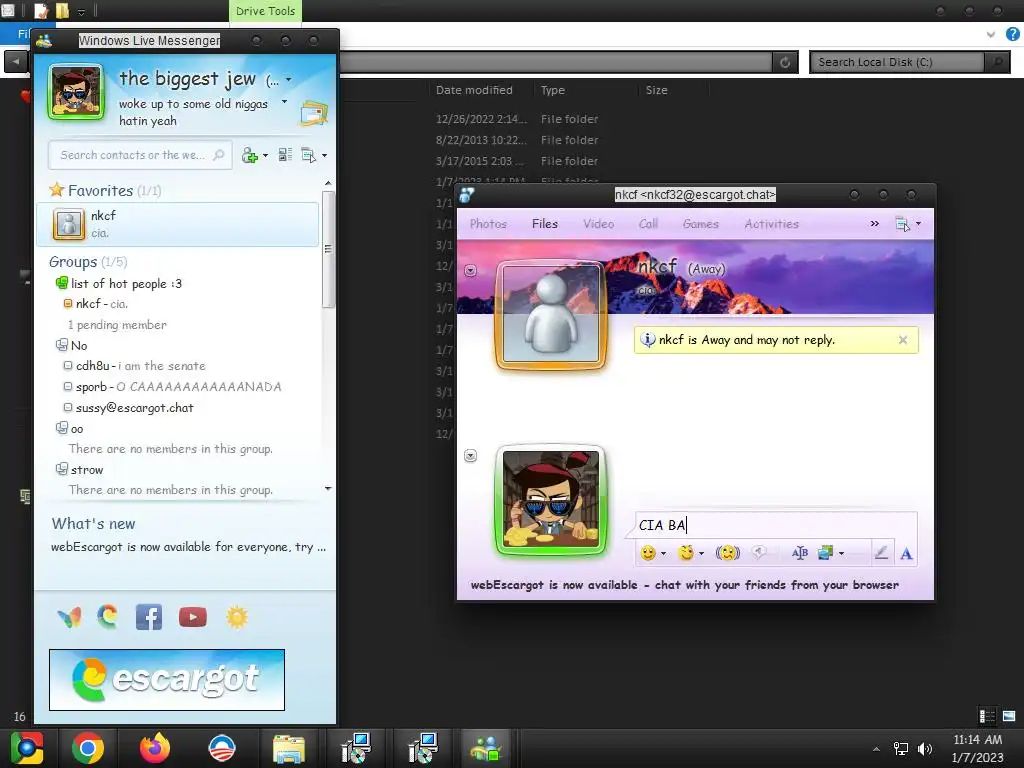1024x768 pixels.
Task: Send a nudge with the shaking face icon
Action: pos(728,553)
